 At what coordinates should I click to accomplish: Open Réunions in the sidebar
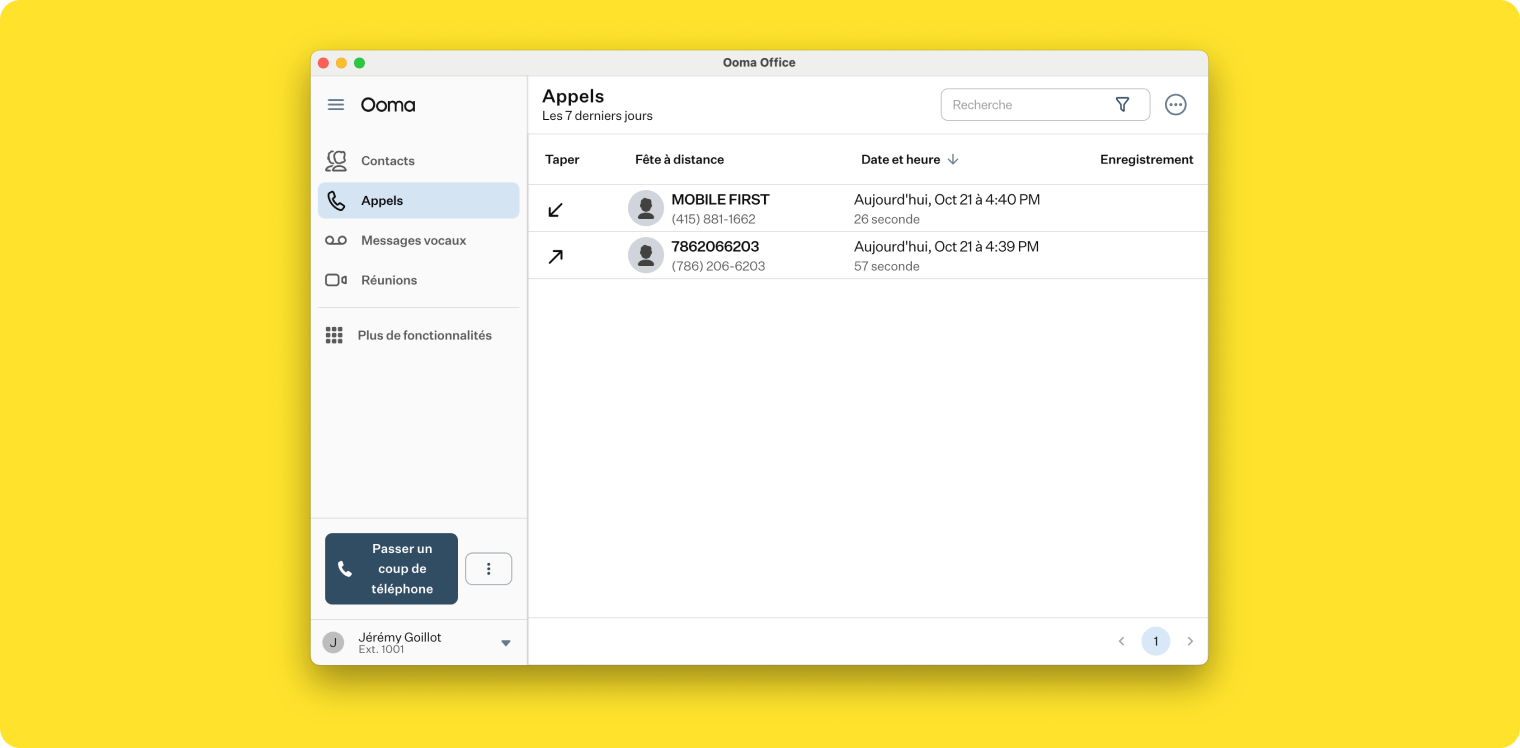[x=419, y=280]
